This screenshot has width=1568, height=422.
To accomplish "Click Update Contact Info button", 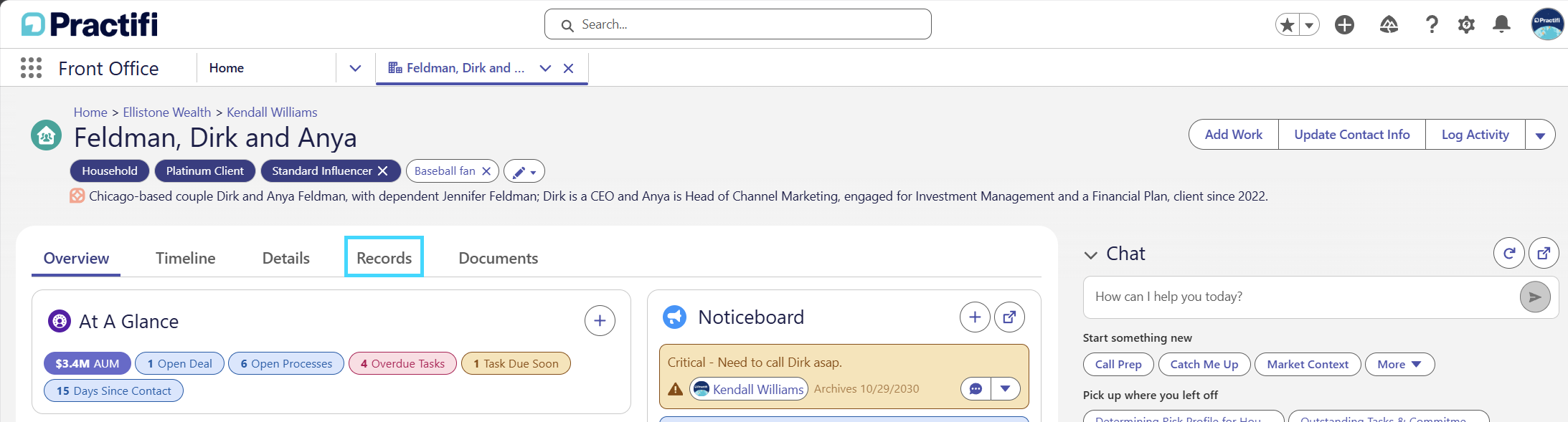I will pos(1352,135).
